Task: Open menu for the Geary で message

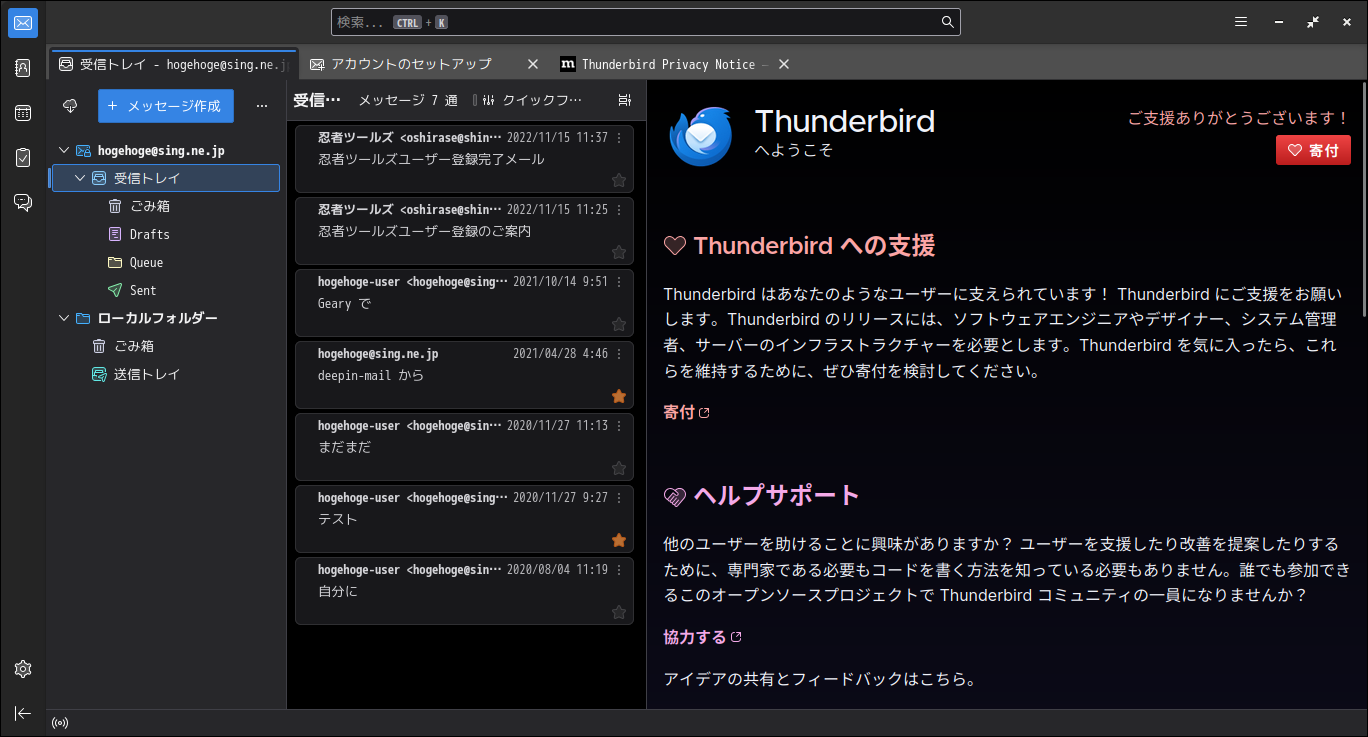Action: (619, 282)
